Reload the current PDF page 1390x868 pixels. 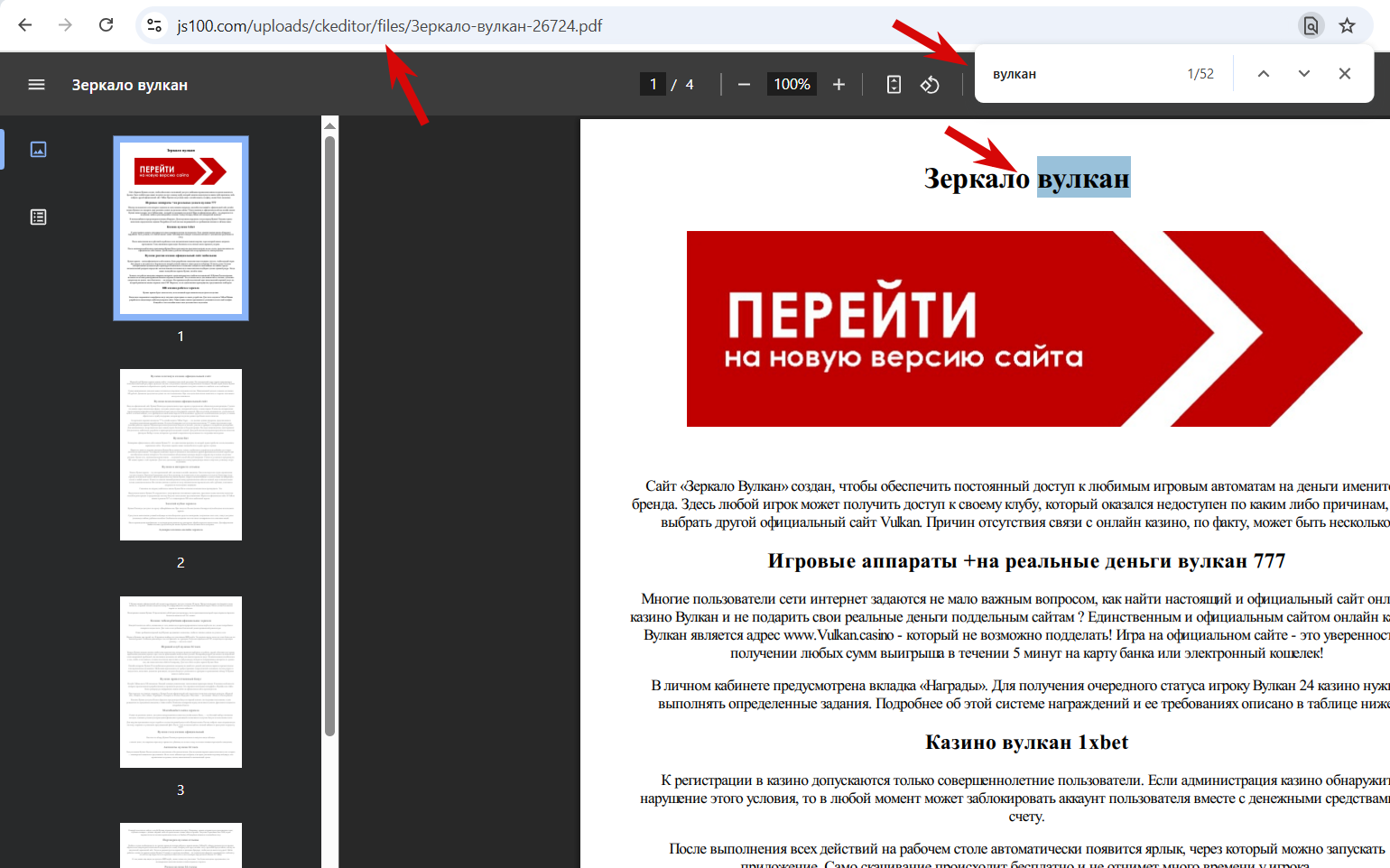coord(106,25)
